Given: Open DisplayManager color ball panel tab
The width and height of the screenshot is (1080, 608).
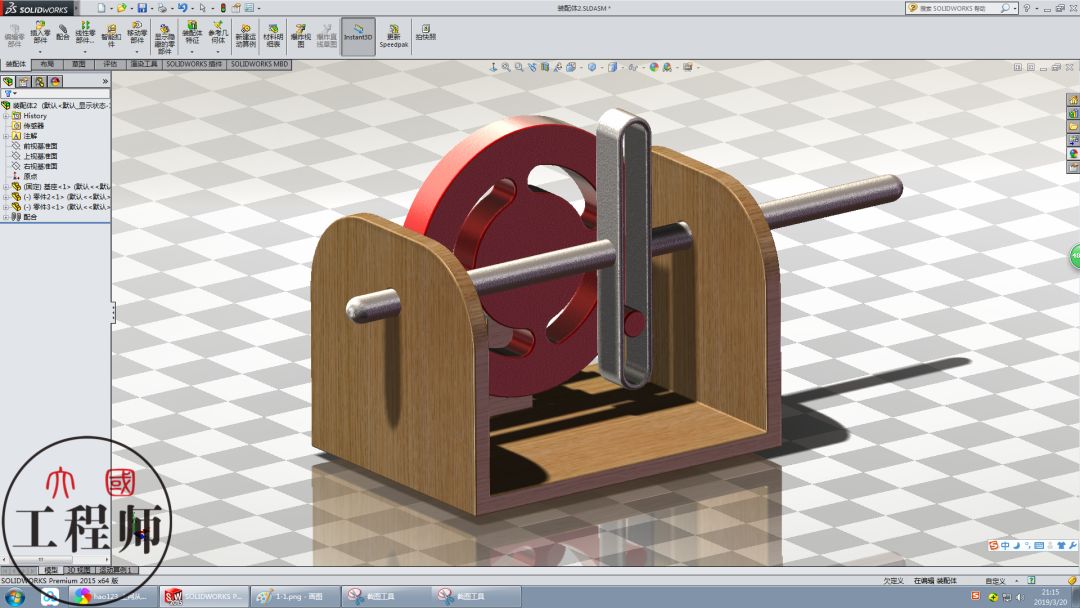Looking at the screenshot, I should pos(55,81).
